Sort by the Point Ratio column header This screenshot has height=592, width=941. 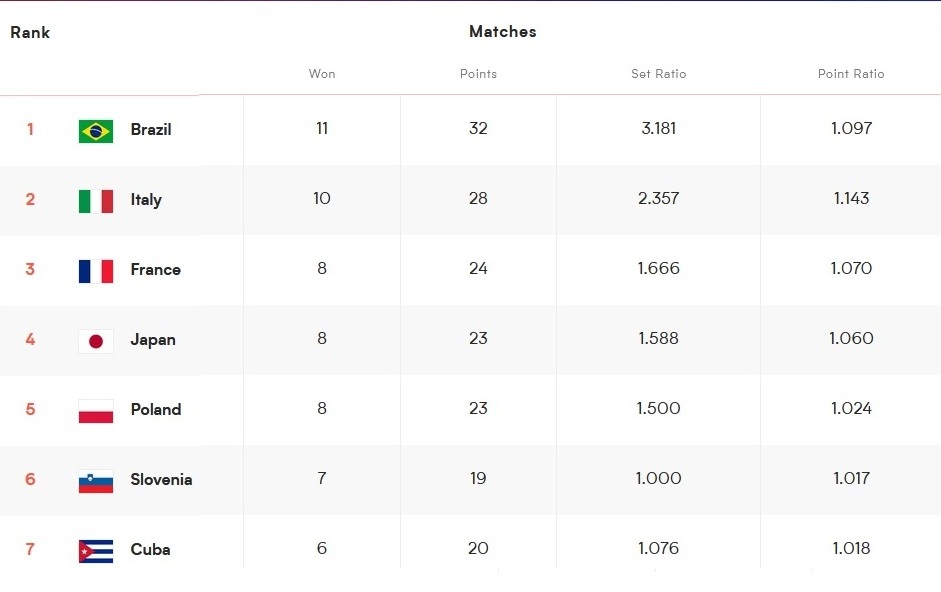click(x=851, y=74)
